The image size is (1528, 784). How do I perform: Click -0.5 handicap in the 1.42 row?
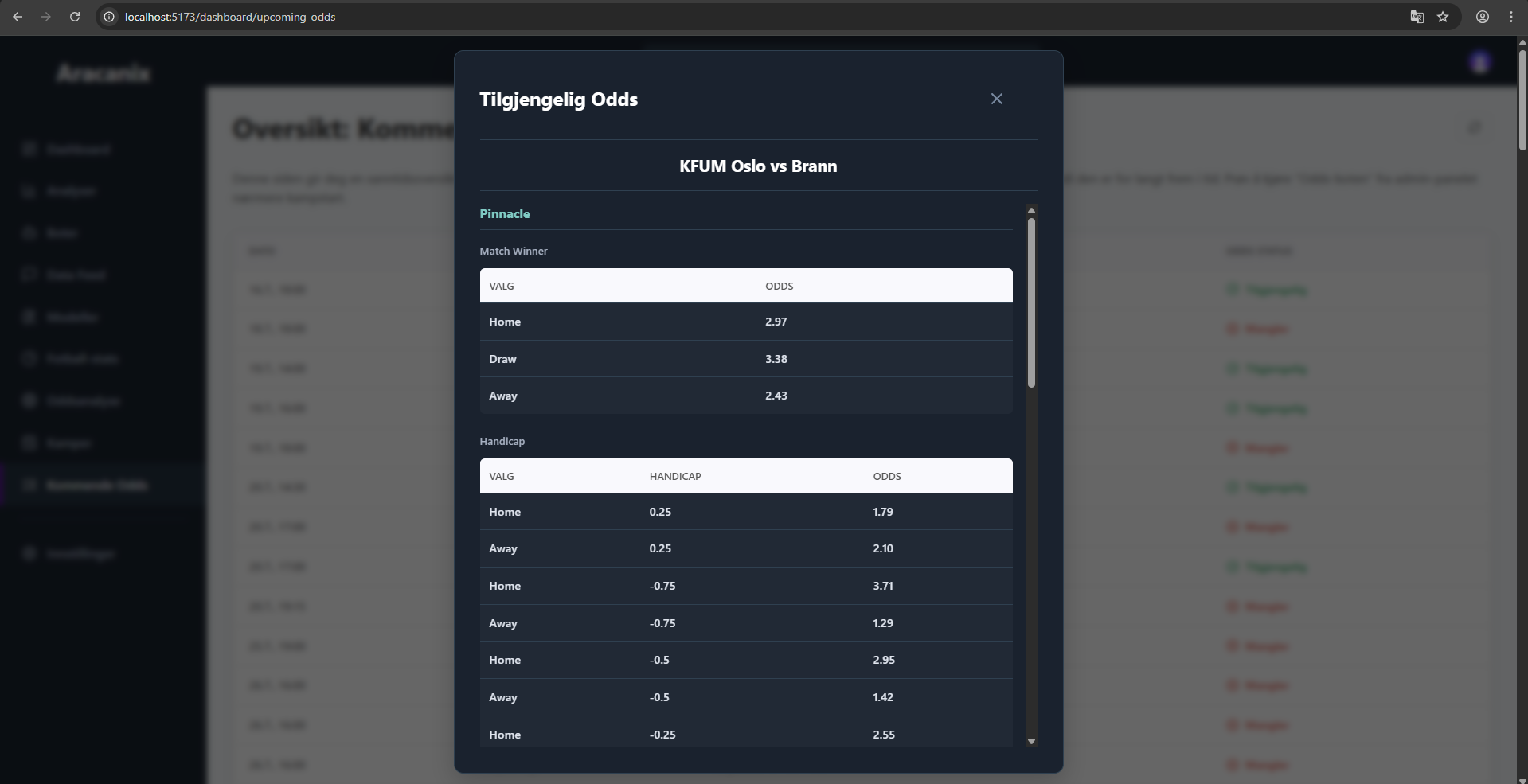point(659,697)
